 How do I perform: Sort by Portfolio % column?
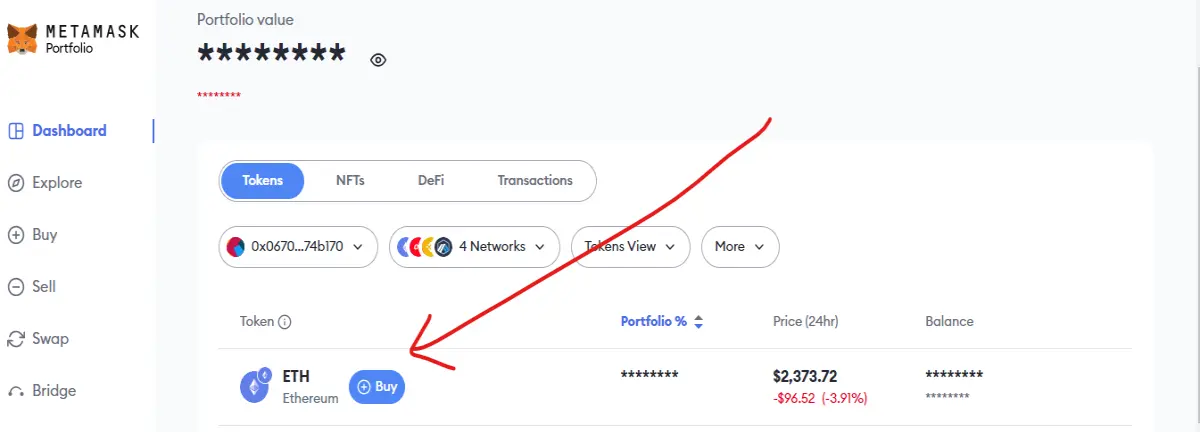(x=662, y=322)
